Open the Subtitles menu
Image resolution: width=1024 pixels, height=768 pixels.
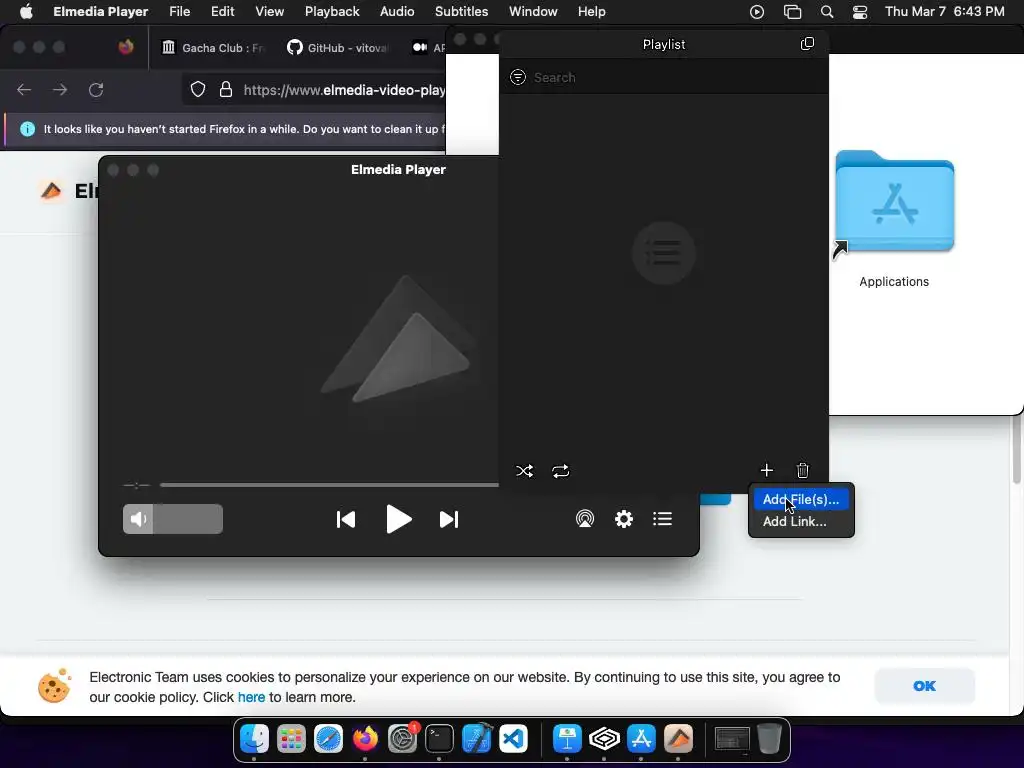(461, 12)
